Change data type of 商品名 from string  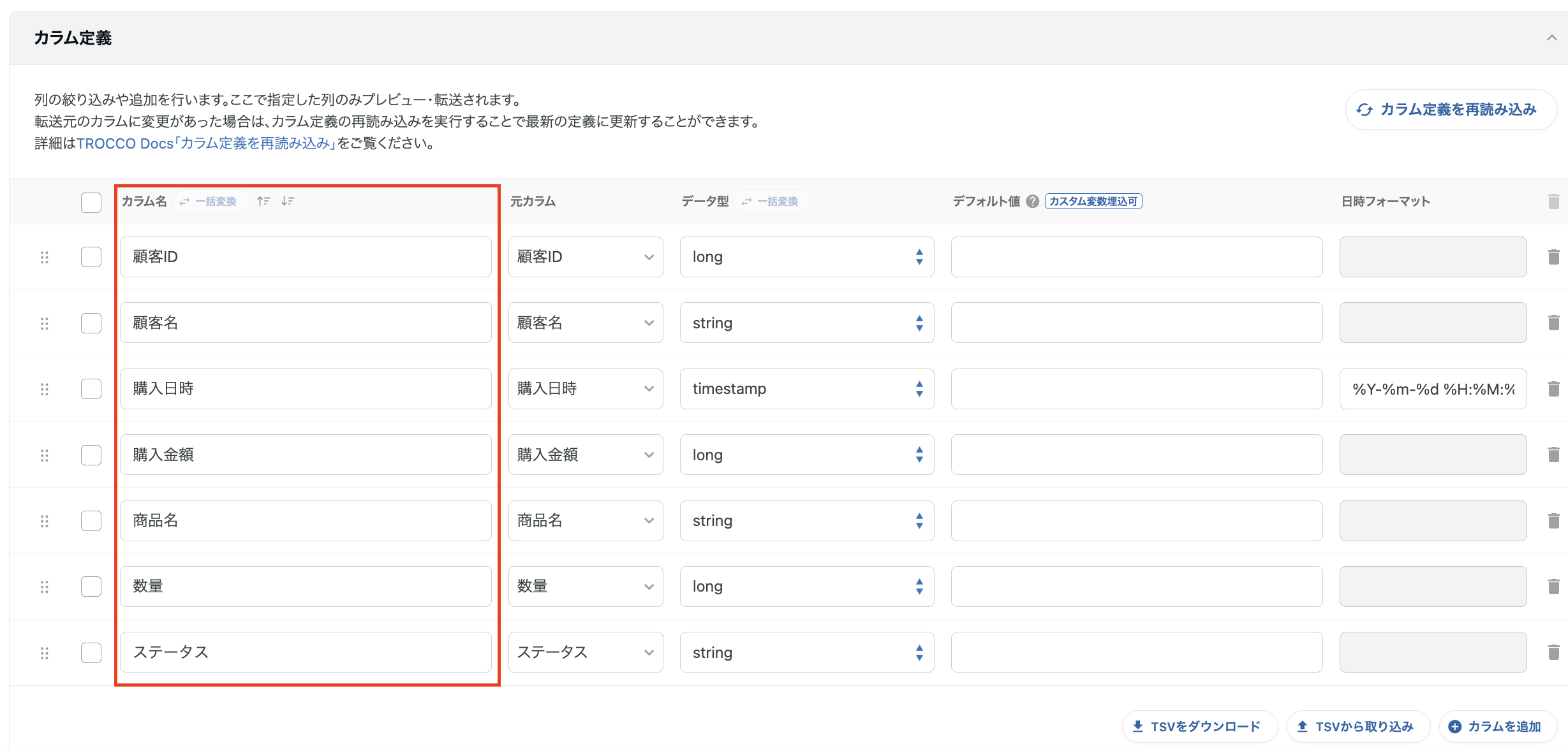pyautogui.click(x=807, y=521)
